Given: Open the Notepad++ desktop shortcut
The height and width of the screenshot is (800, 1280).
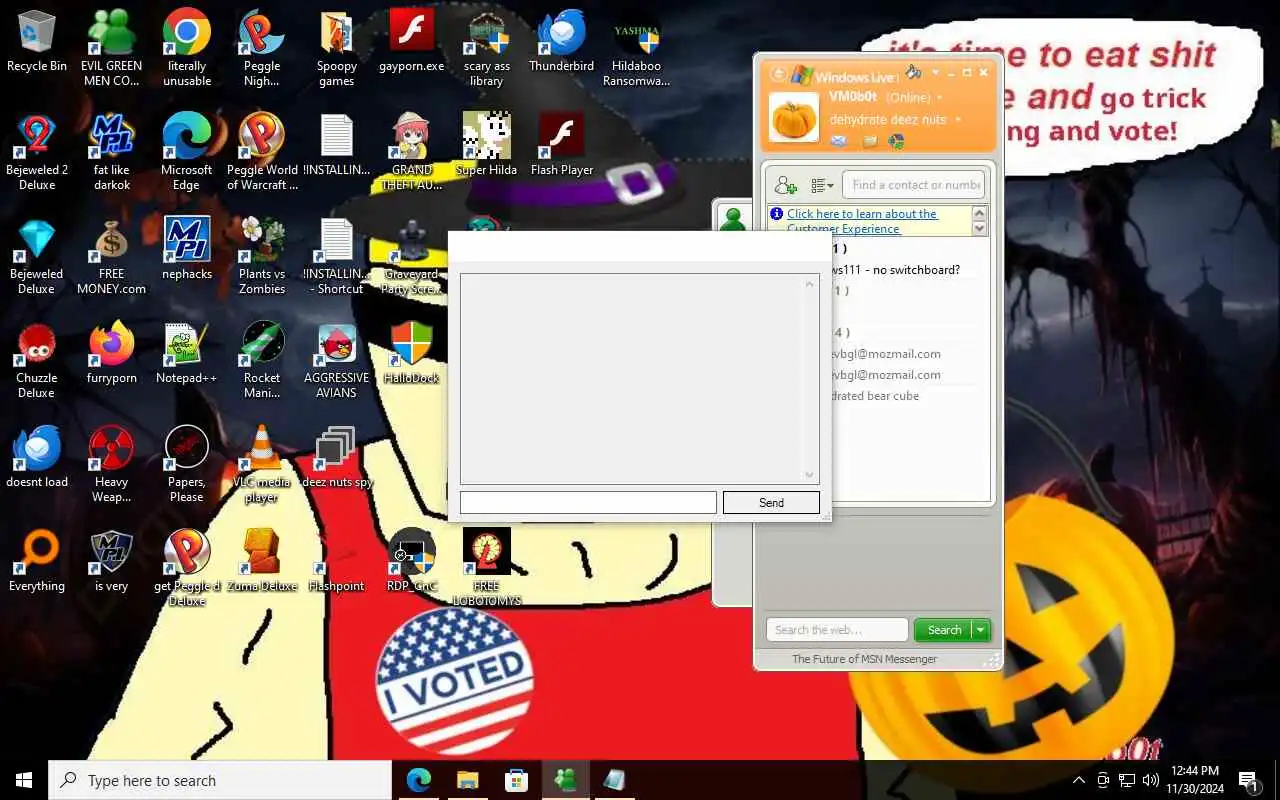Looking at the screenshot, I should [187, 353].
